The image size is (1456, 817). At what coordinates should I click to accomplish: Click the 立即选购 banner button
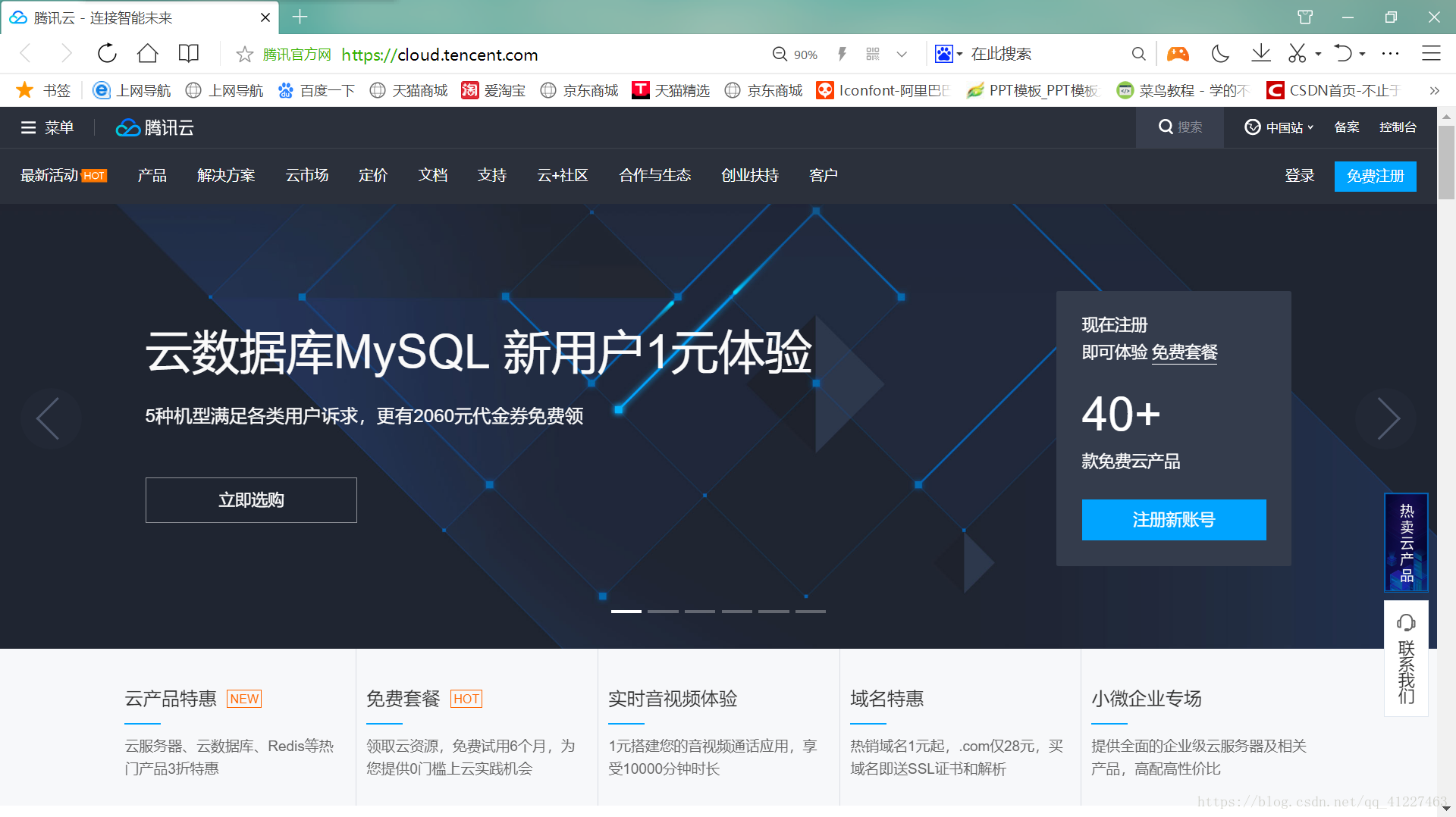pos(251,500)
